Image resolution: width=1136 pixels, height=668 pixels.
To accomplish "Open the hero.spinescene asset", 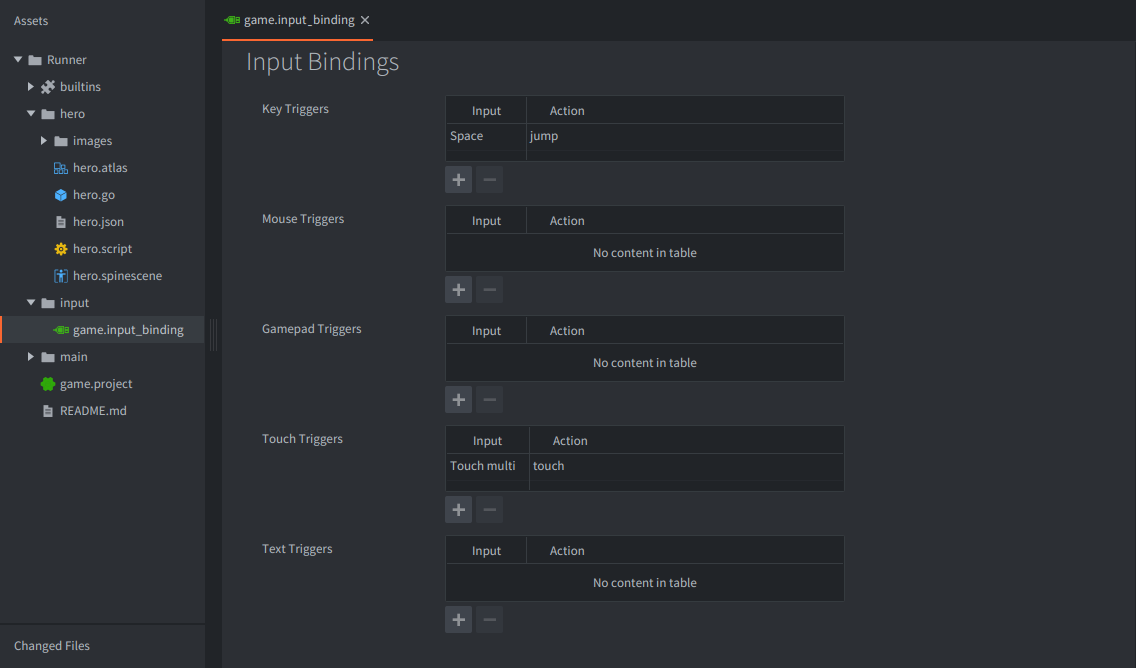I will (x=60, y=275).
